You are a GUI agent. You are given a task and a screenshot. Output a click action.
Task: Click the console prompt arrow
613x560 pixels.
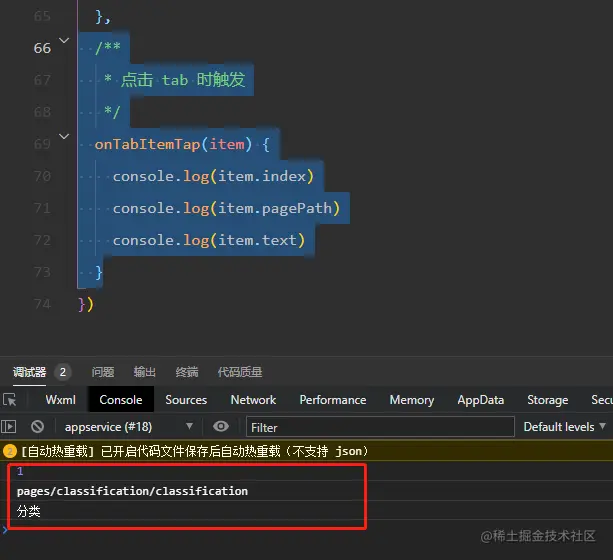5,530
